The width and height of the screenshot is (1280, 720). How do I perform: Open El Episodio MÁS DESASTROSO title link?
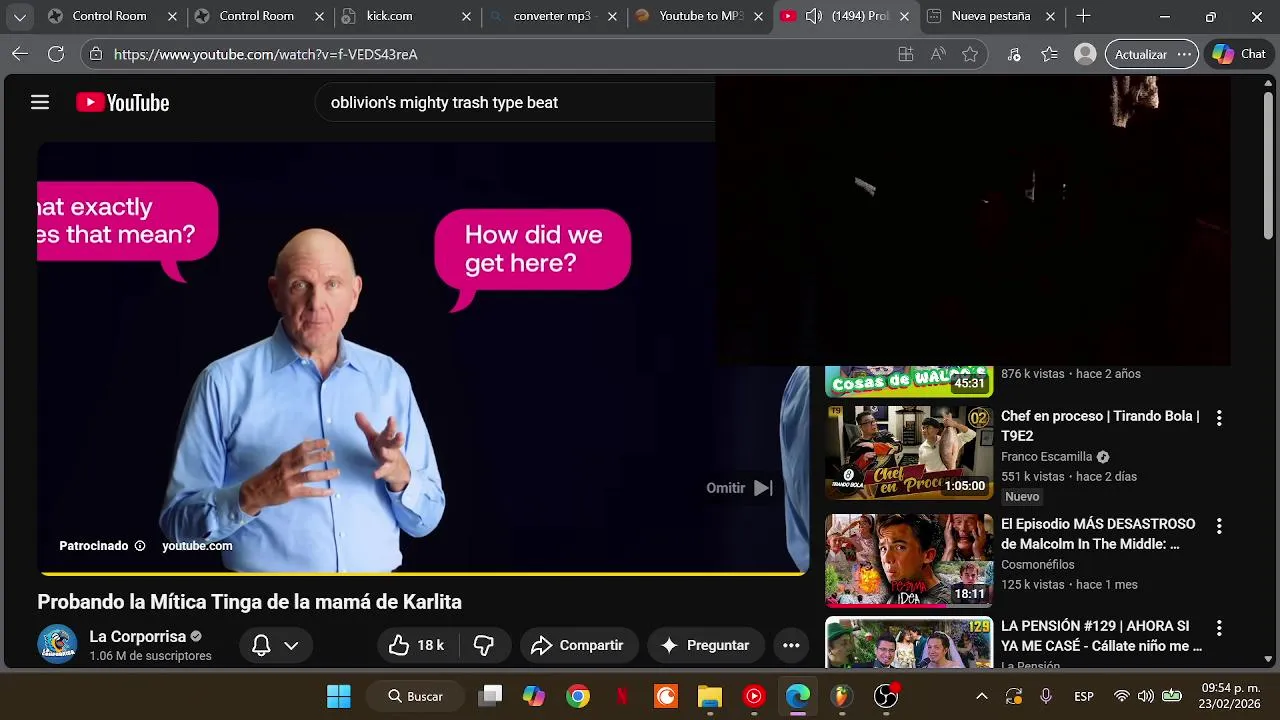[x=1098, y=534]
